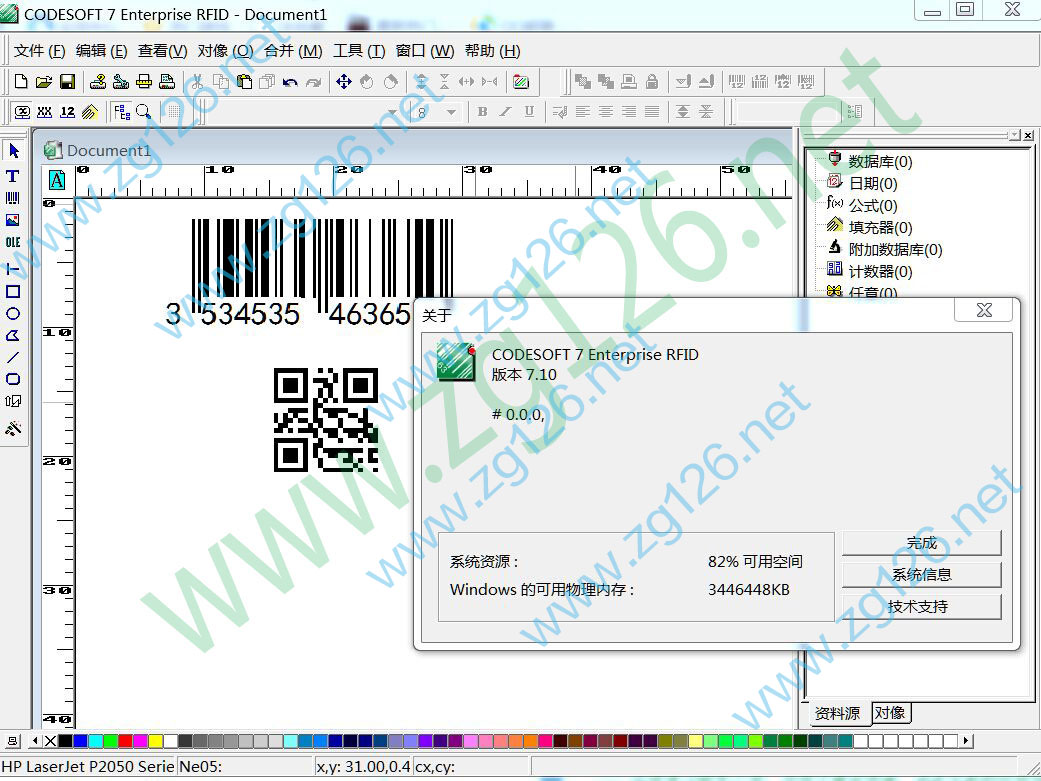Select the linear barcode on the label
This screenshot has width=1041, height=781.
(x=309, y=271)
